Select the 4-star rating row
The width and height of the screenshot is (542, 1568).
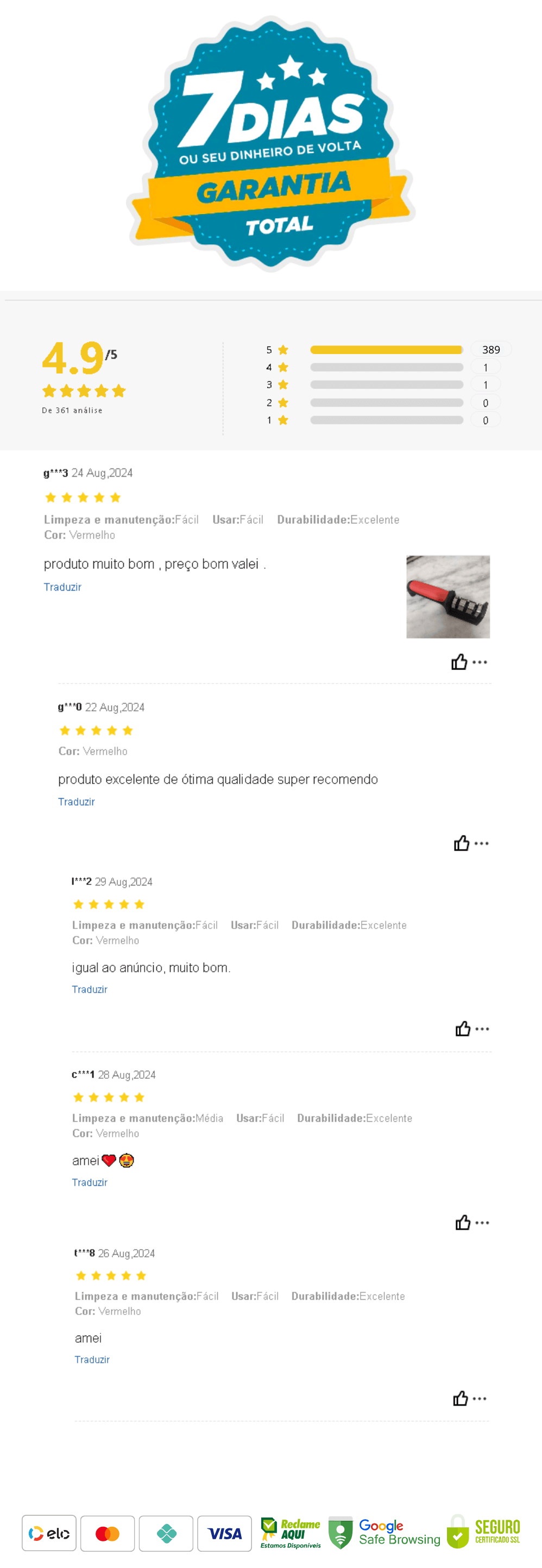pyautogui.click(x=386, y=367)
